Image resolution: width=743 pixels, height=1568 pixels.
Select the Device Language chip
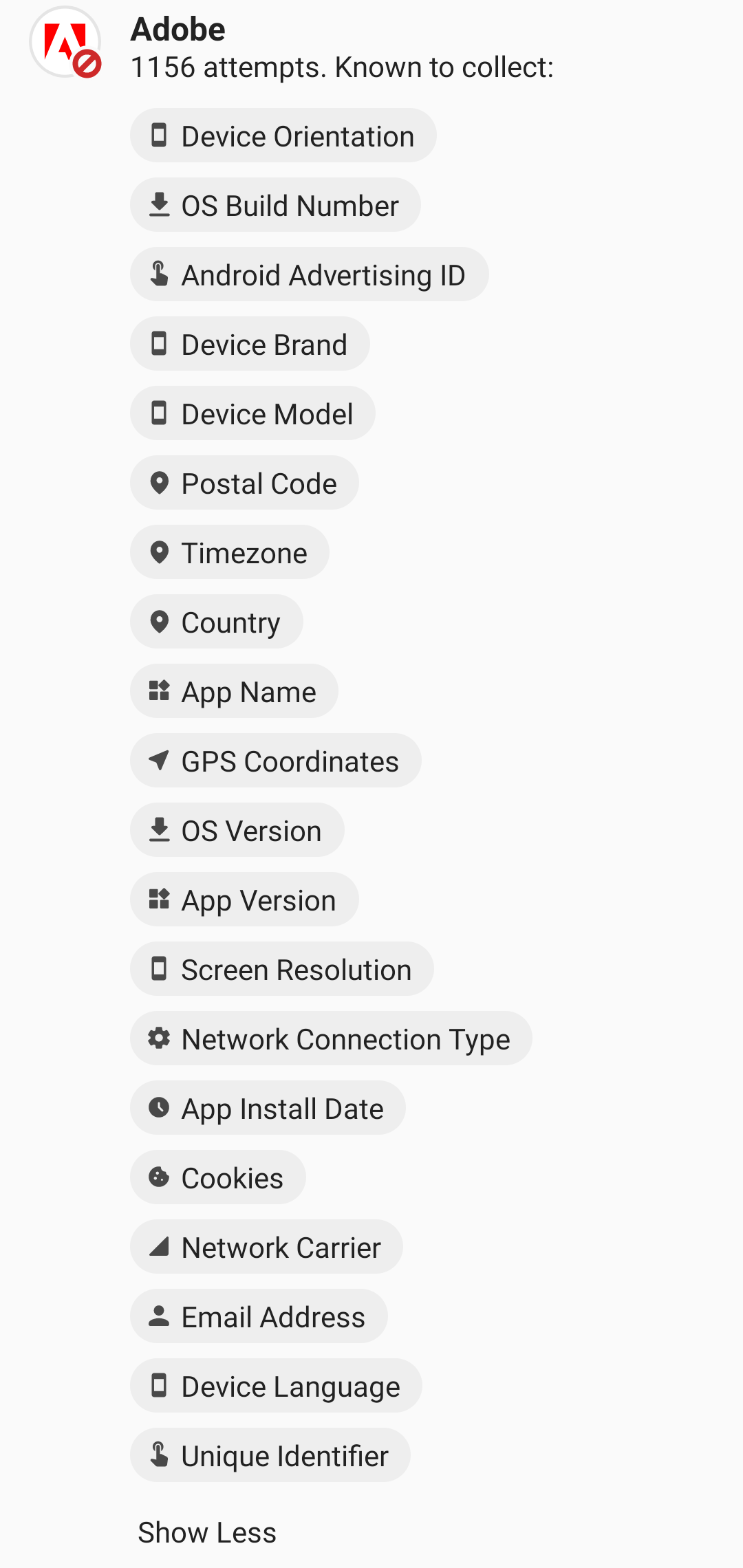click(x=276, y=1386)
